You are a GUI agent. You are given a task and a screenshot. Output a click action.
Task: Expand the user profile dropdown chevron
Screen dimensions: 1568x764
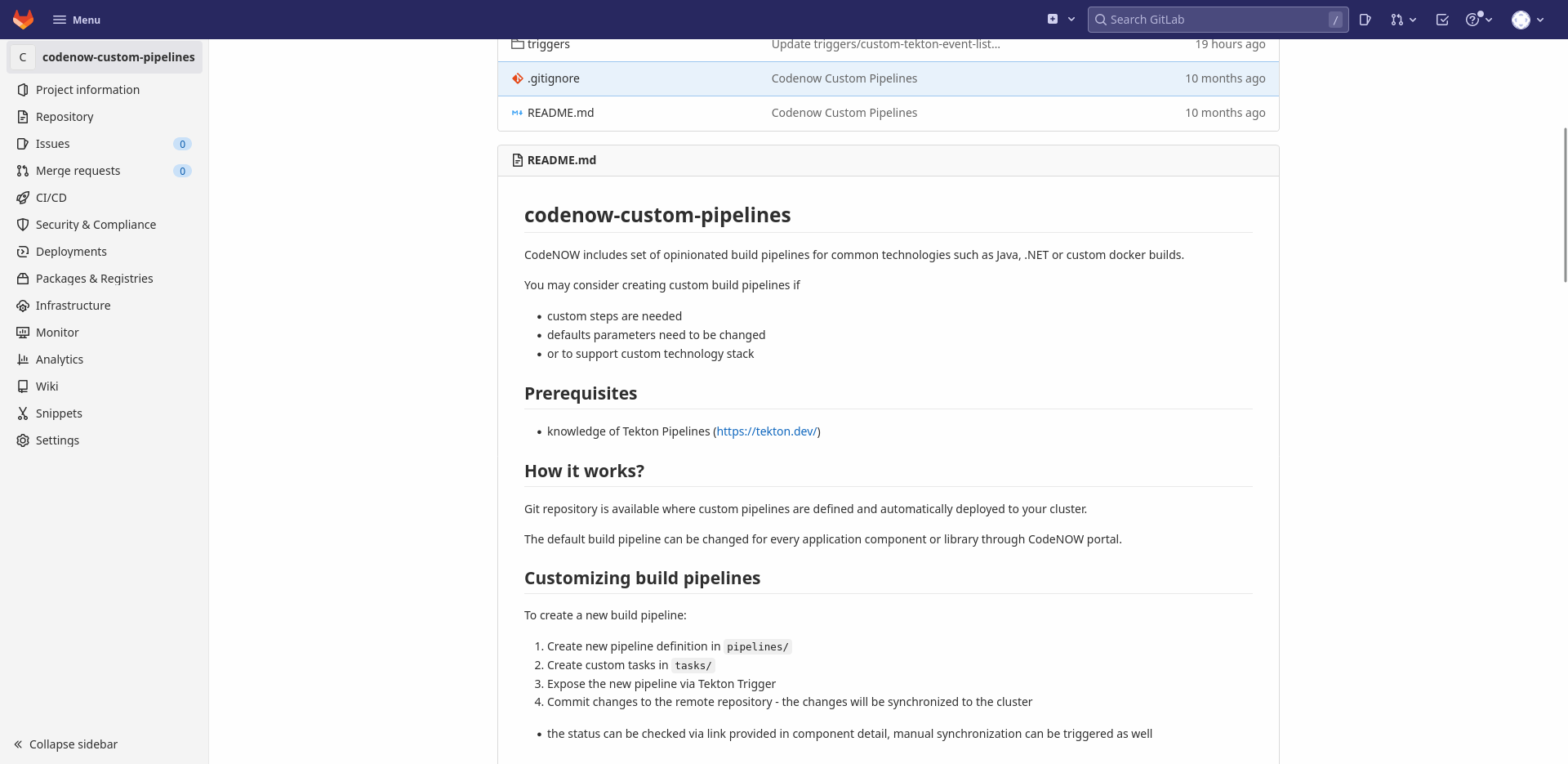1540,20
